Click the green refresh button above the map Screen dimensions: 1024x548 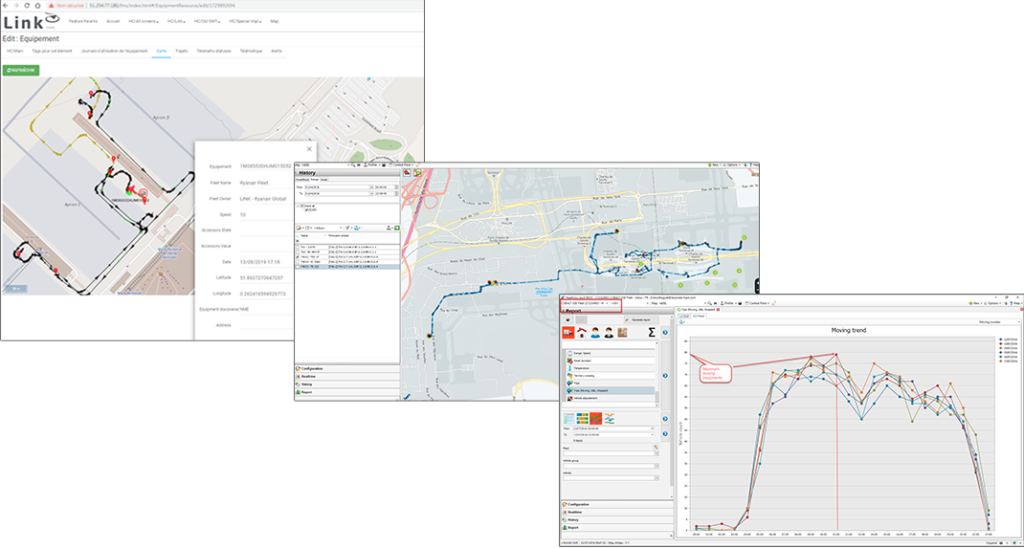pos(21,69)
